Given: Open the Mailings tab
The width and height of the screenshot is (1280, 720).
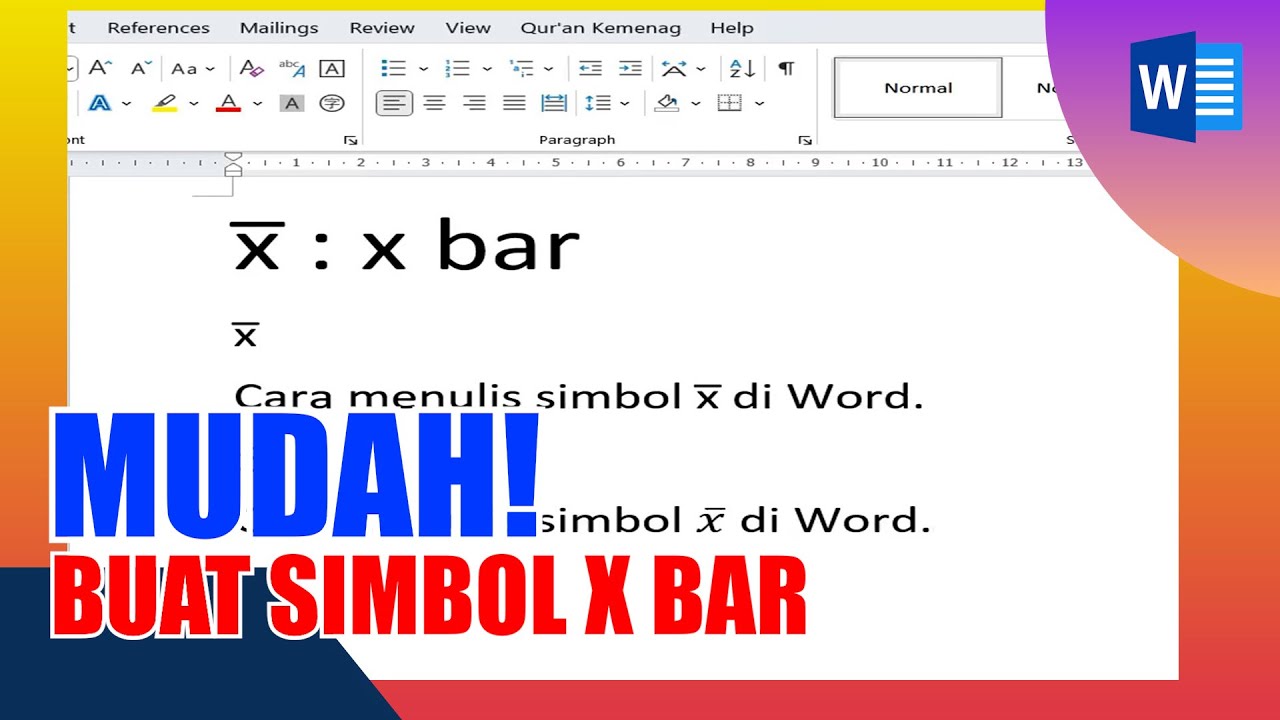Looking at the screenshot, I should [279, 28].
